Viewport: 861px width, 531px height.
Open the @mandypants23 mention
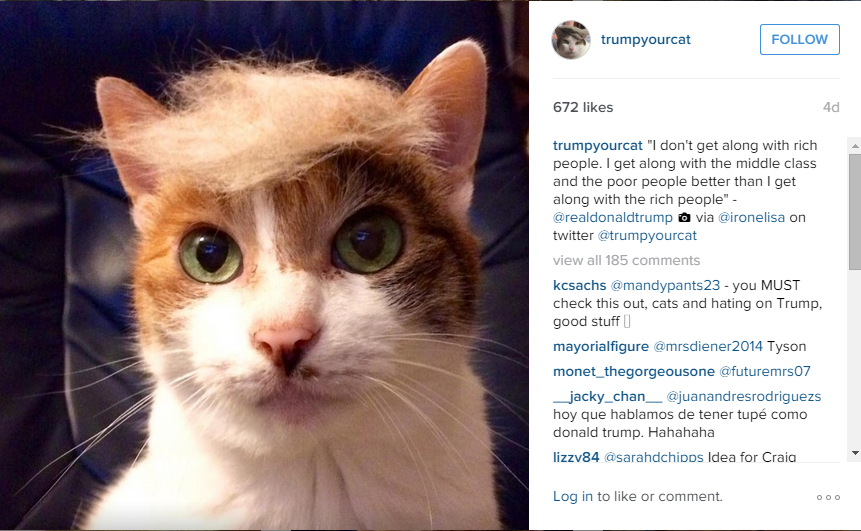click(665, 286)
